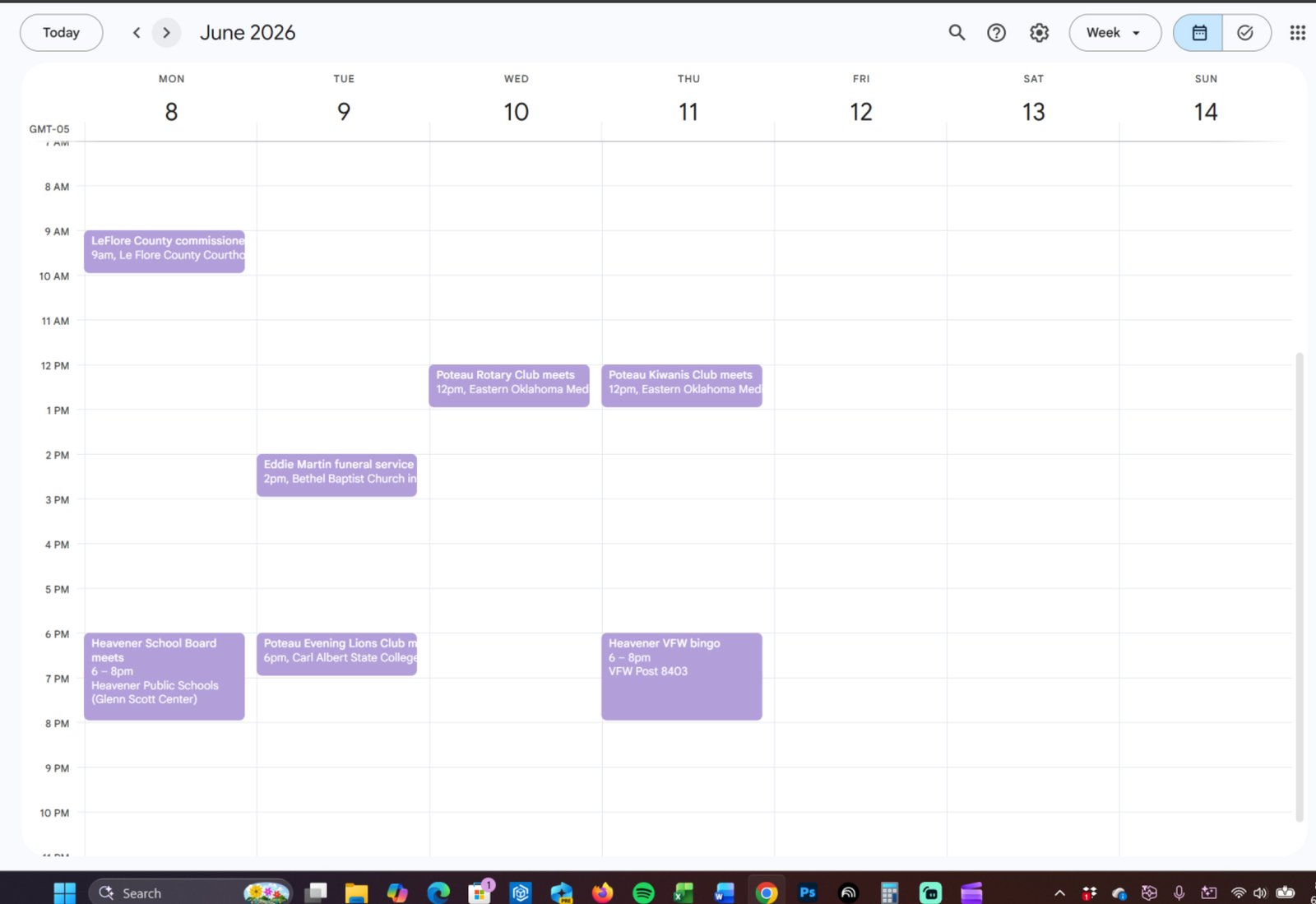Click the microphone tray icon
Viewport: 1316px width, 904px height.
[1179, 893]
